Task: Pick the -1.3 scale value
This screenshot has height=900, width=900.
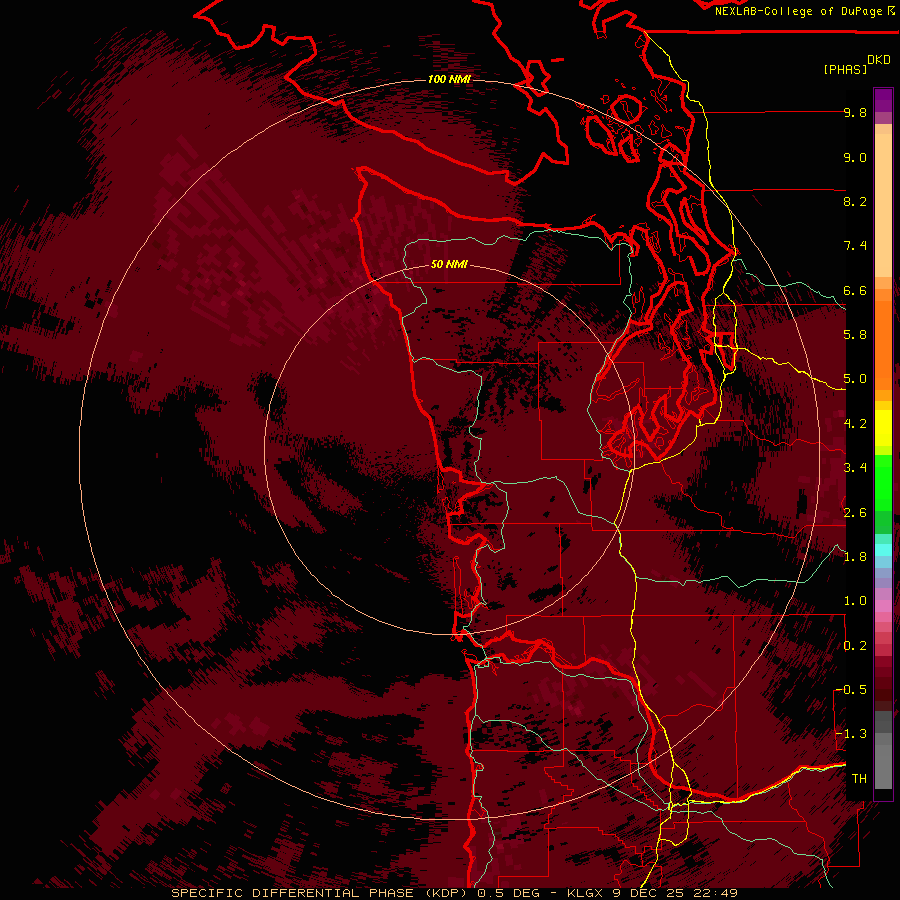Action: (x=851, y=734)
